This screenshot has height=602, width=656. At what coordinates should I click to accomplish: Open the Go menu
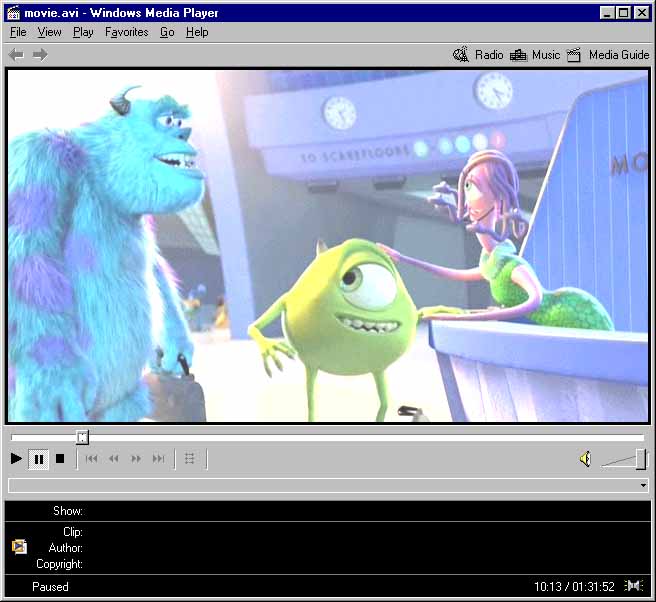[167, 32]
